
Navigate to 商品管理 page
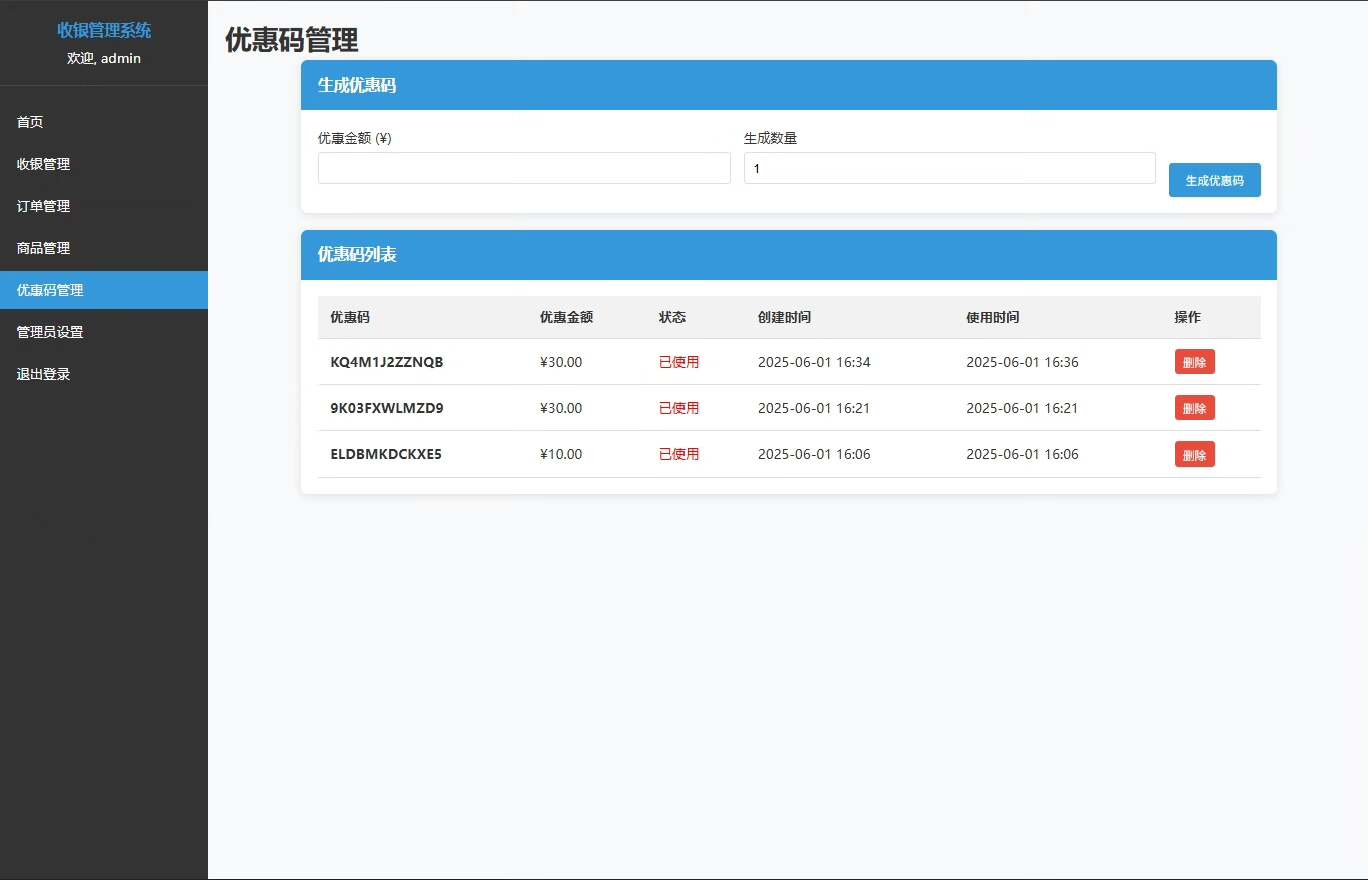click(x=43, y=248)
